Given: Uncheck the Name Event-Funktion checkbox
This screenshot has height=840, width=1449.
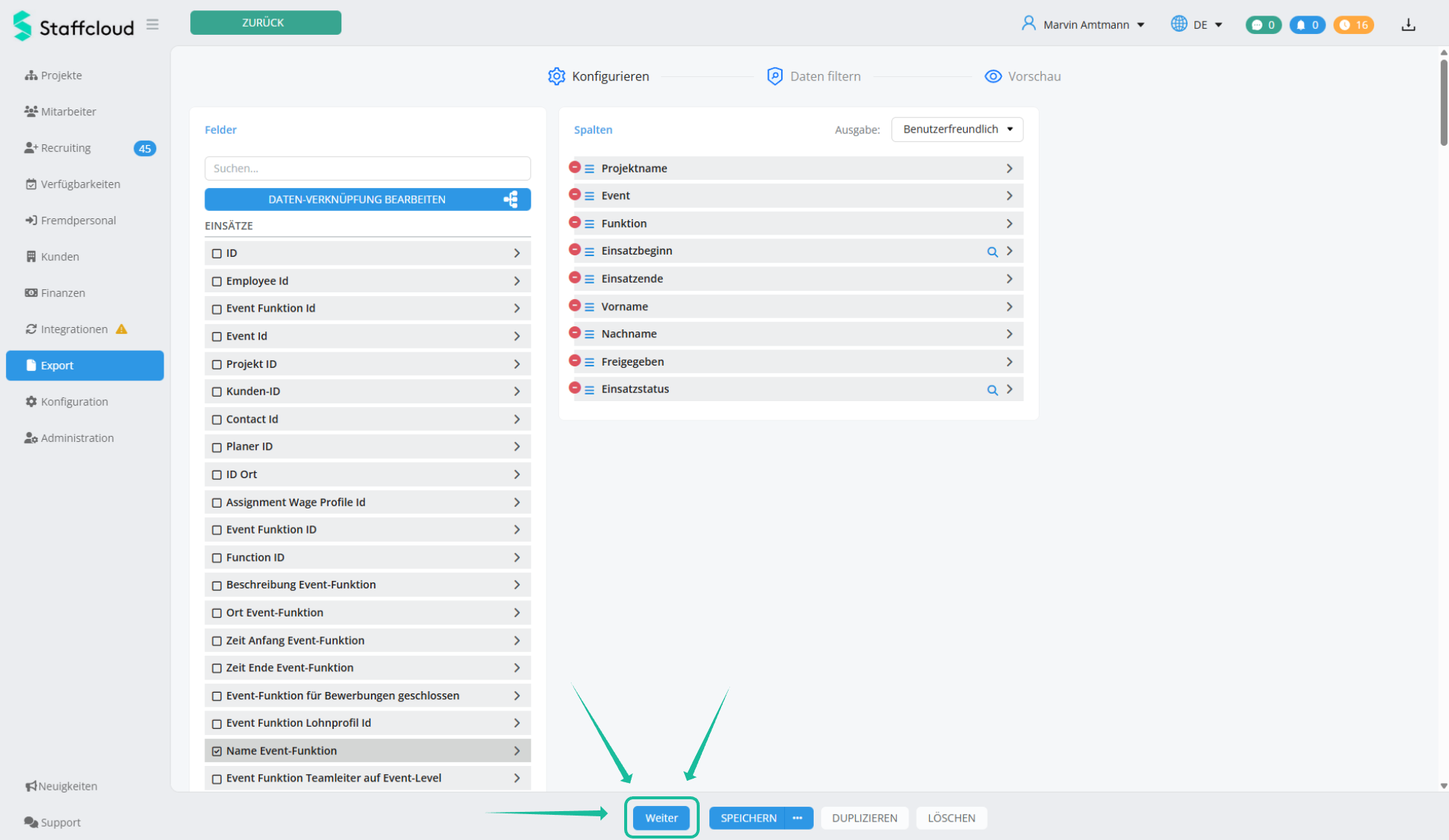Looking at the screenshot, I should (x=217, y=751).
